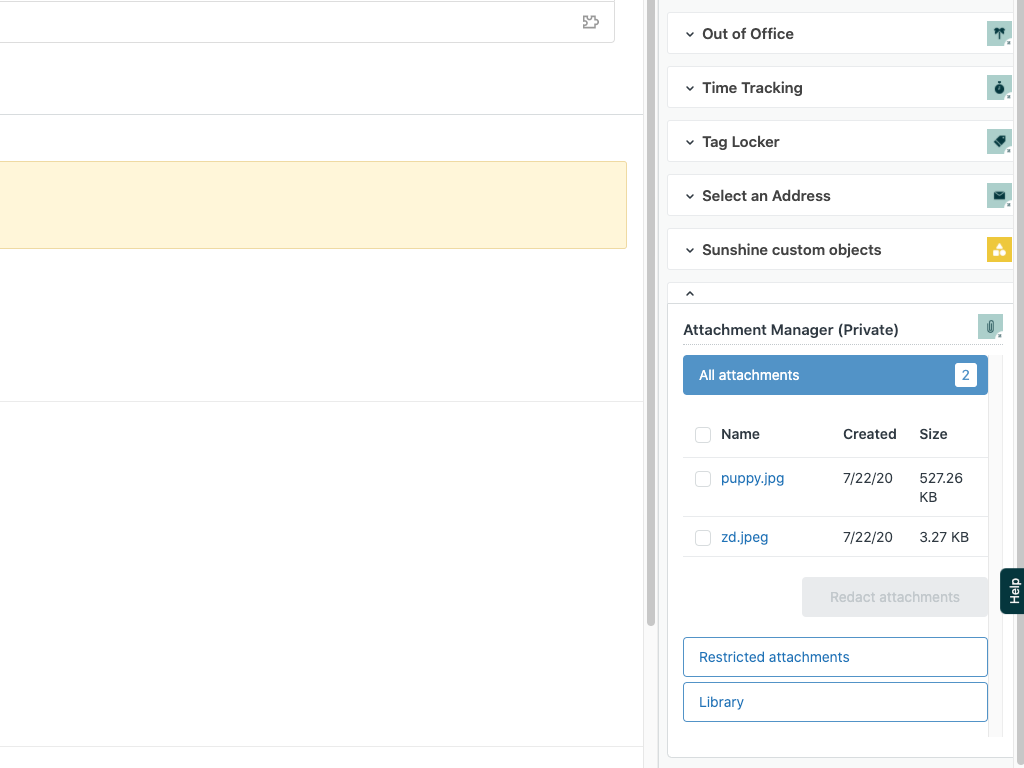Image resolution: width=1024 pixels, height=768 pixels.
Task: Click the All attachments header
Action: [x=835, y=374]
